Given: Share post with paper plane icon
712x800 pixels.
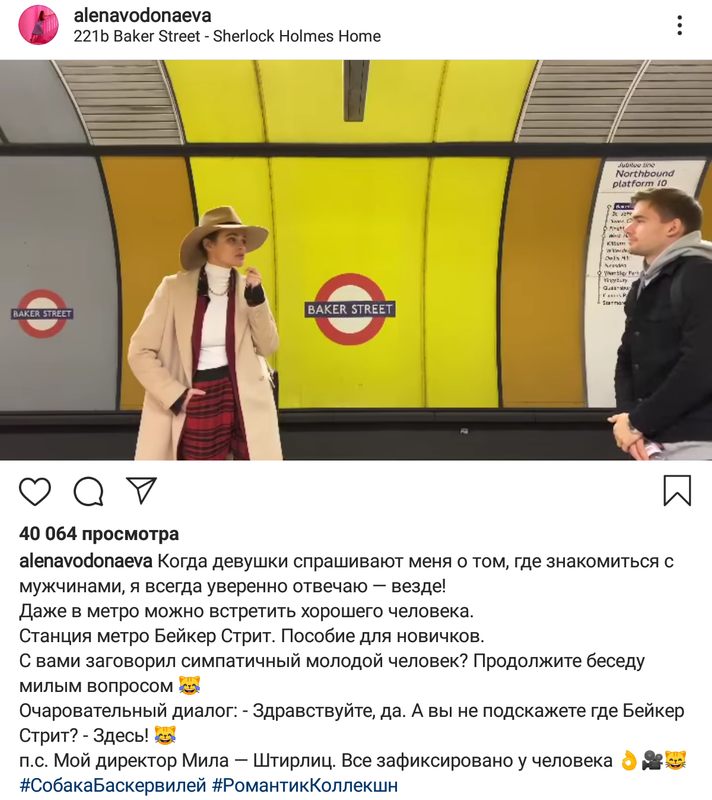Looking at the screenshot, I should 141,490.
